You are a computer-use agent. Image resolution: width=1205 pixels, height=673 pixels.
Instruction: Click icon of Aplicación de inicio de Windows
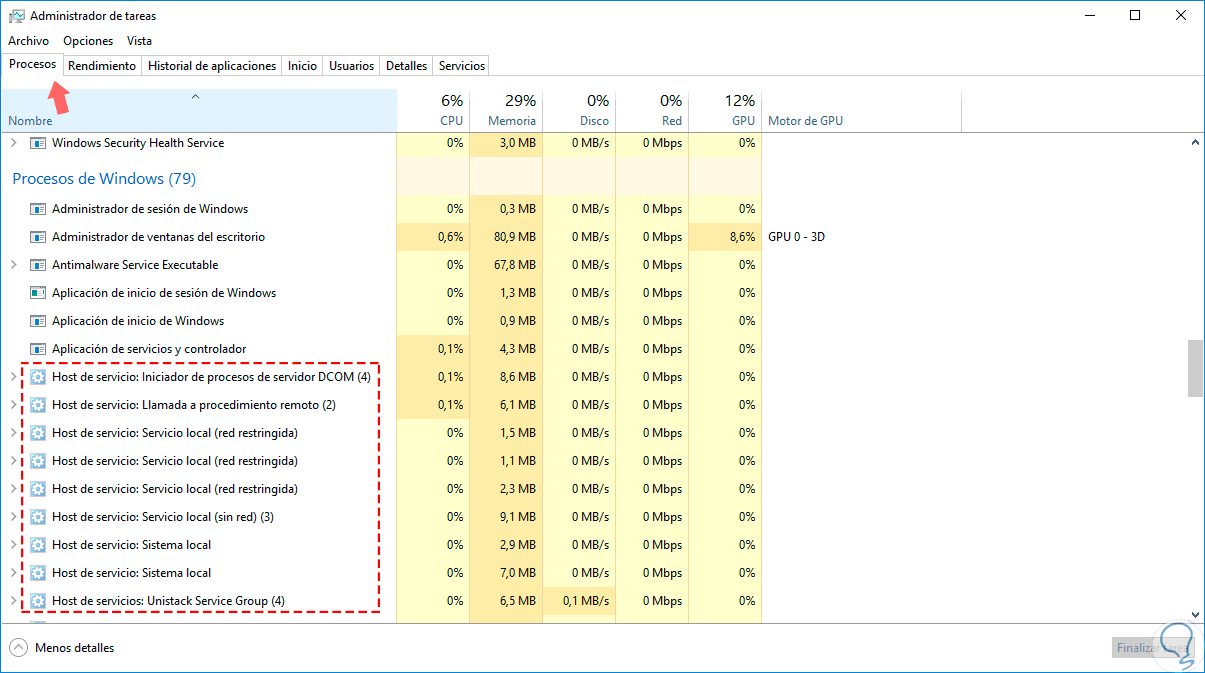38,321
